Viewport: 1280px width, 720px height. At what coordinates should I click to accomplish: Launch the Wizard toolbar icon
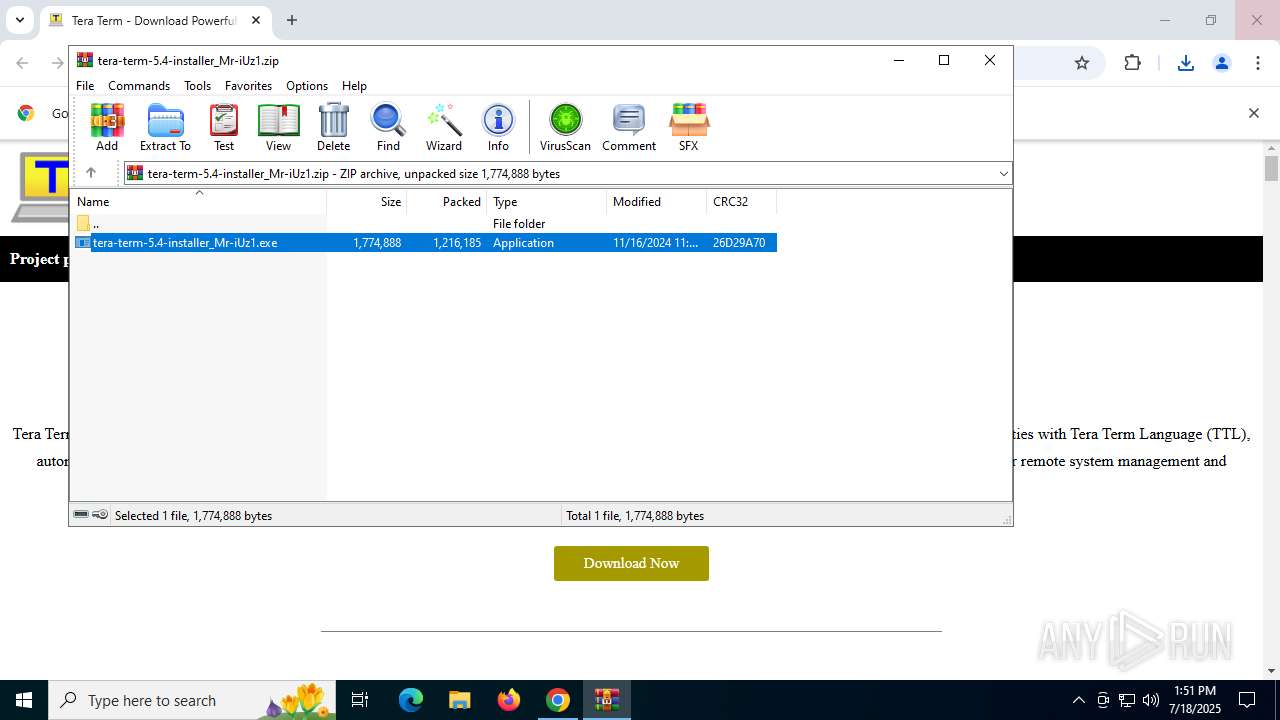[x=444, y=128]
